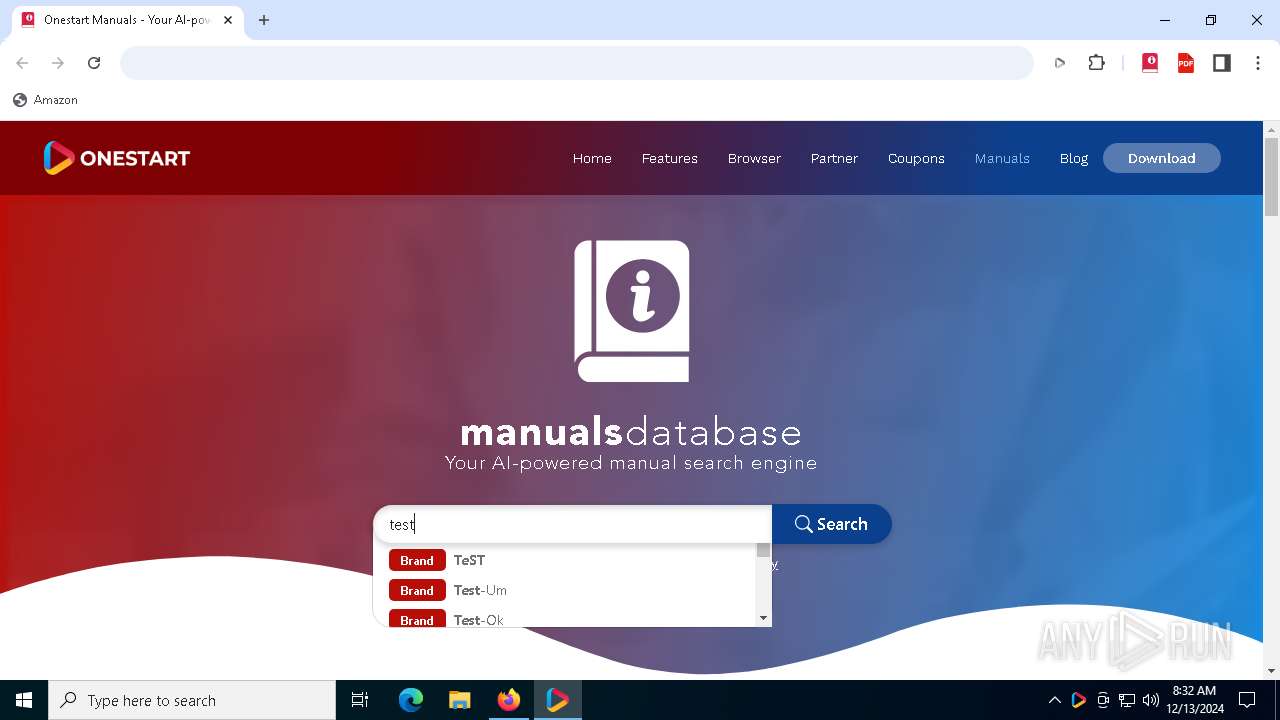This screenshot has height=720, width=1280.
Task: Open the browser three-dot menu
Action: tap(1258, 63)
